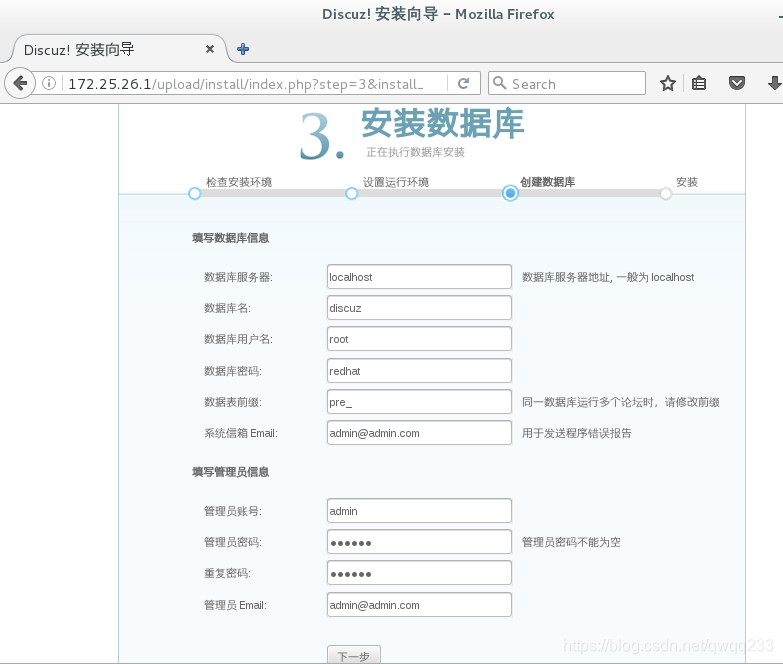
Task: Click the 系统信箱 Email input field
Action: 419,432
